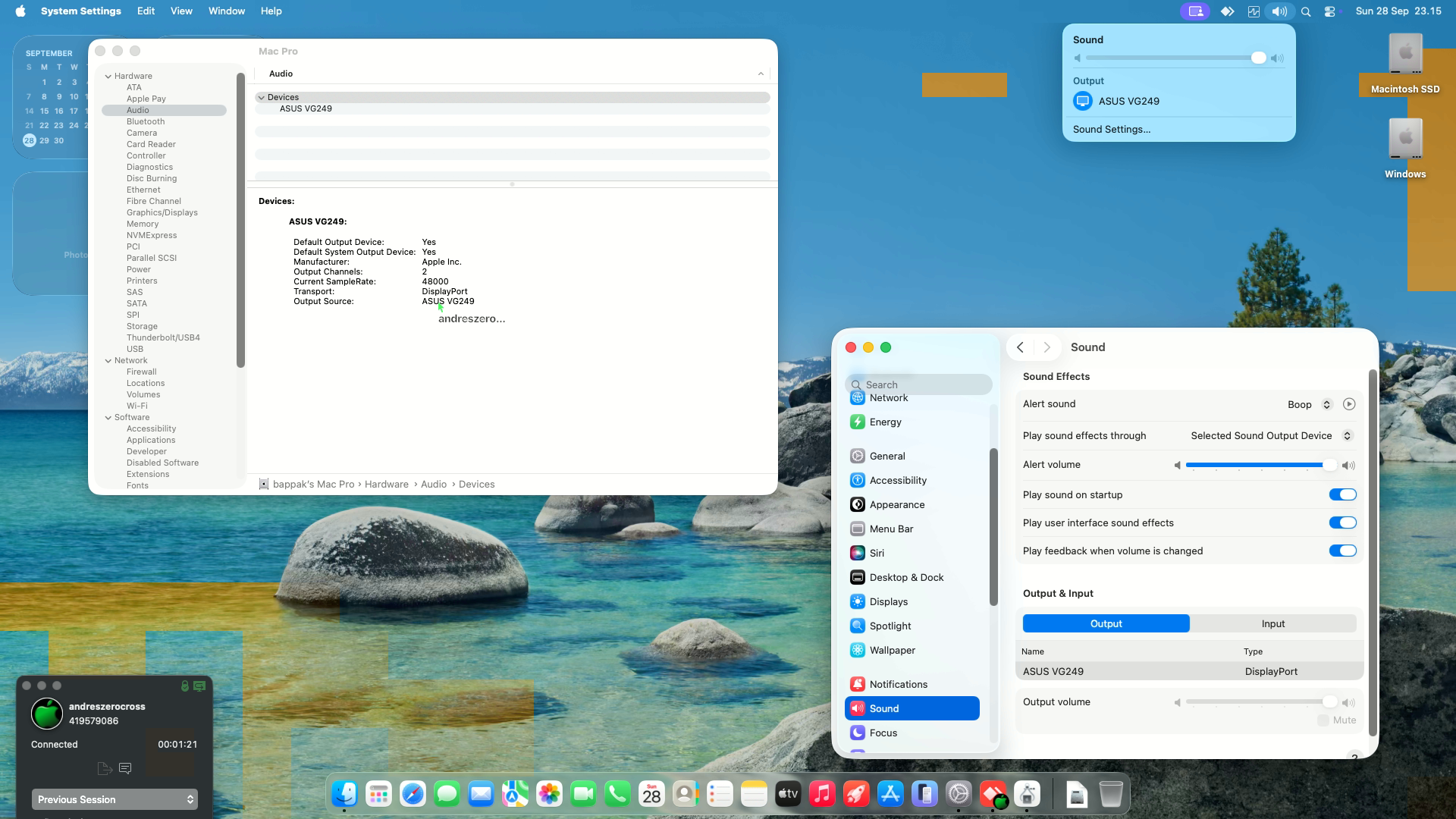Open Mail app in the Dock

point(481,794)
